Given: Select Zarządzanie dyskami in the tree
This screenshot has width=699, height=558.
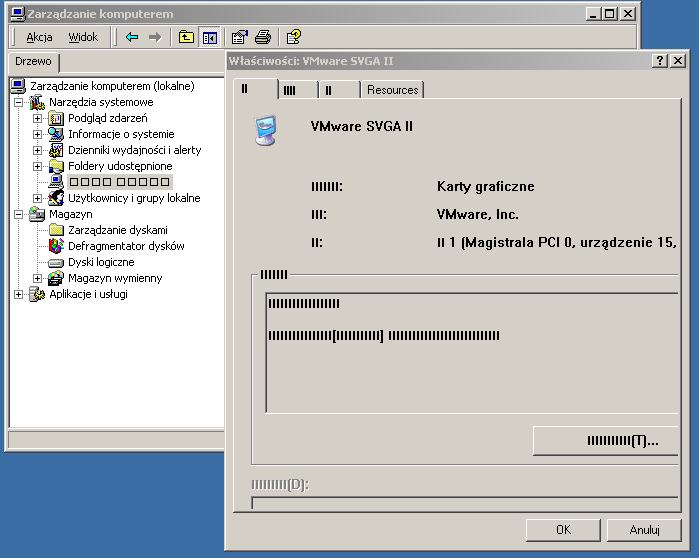Looking at the screenshot, I should pyautogui.click(x=118, y=230).
